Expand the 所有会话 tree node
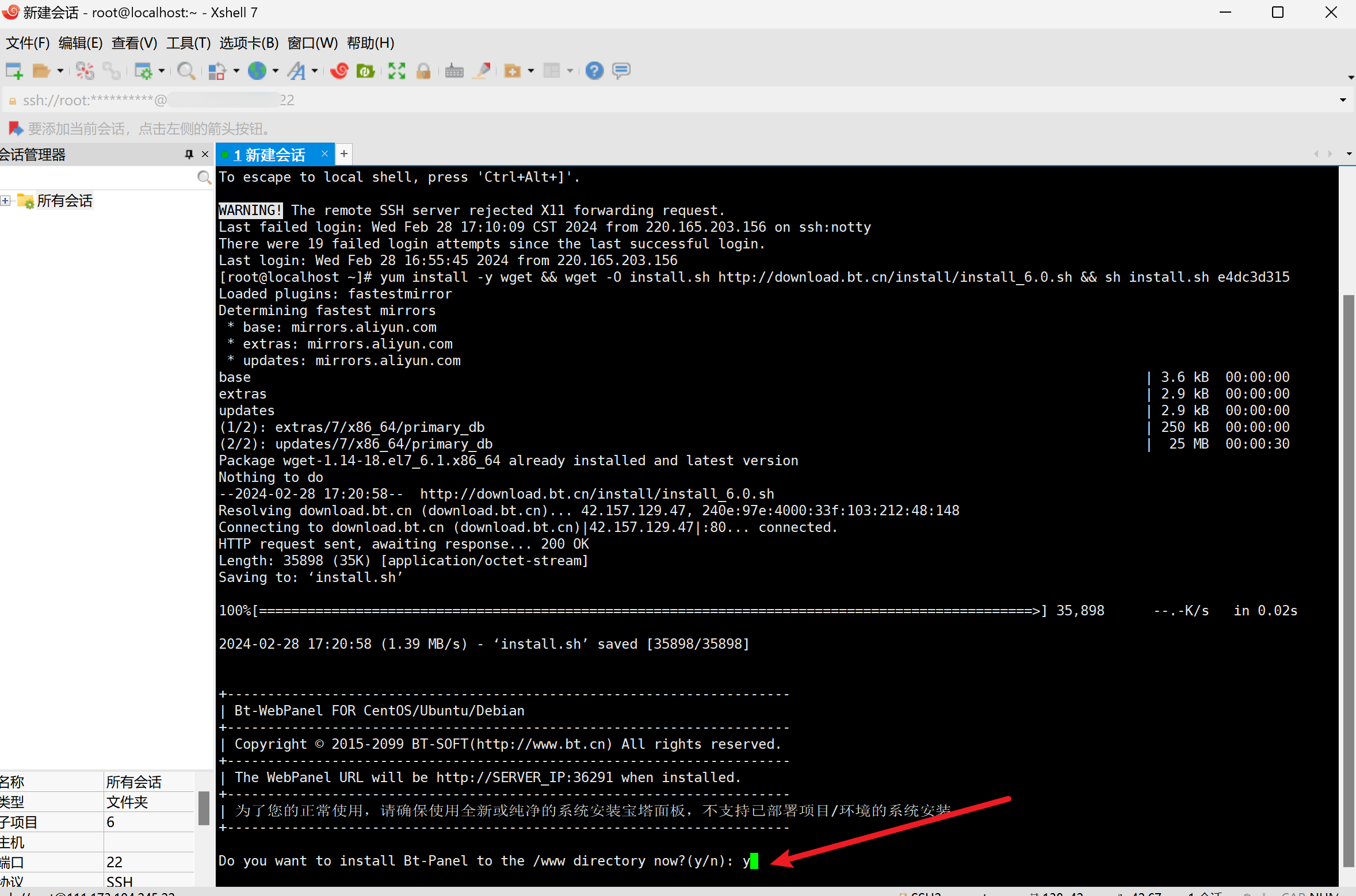This screenshot has height=896, width=1356. 6,201
